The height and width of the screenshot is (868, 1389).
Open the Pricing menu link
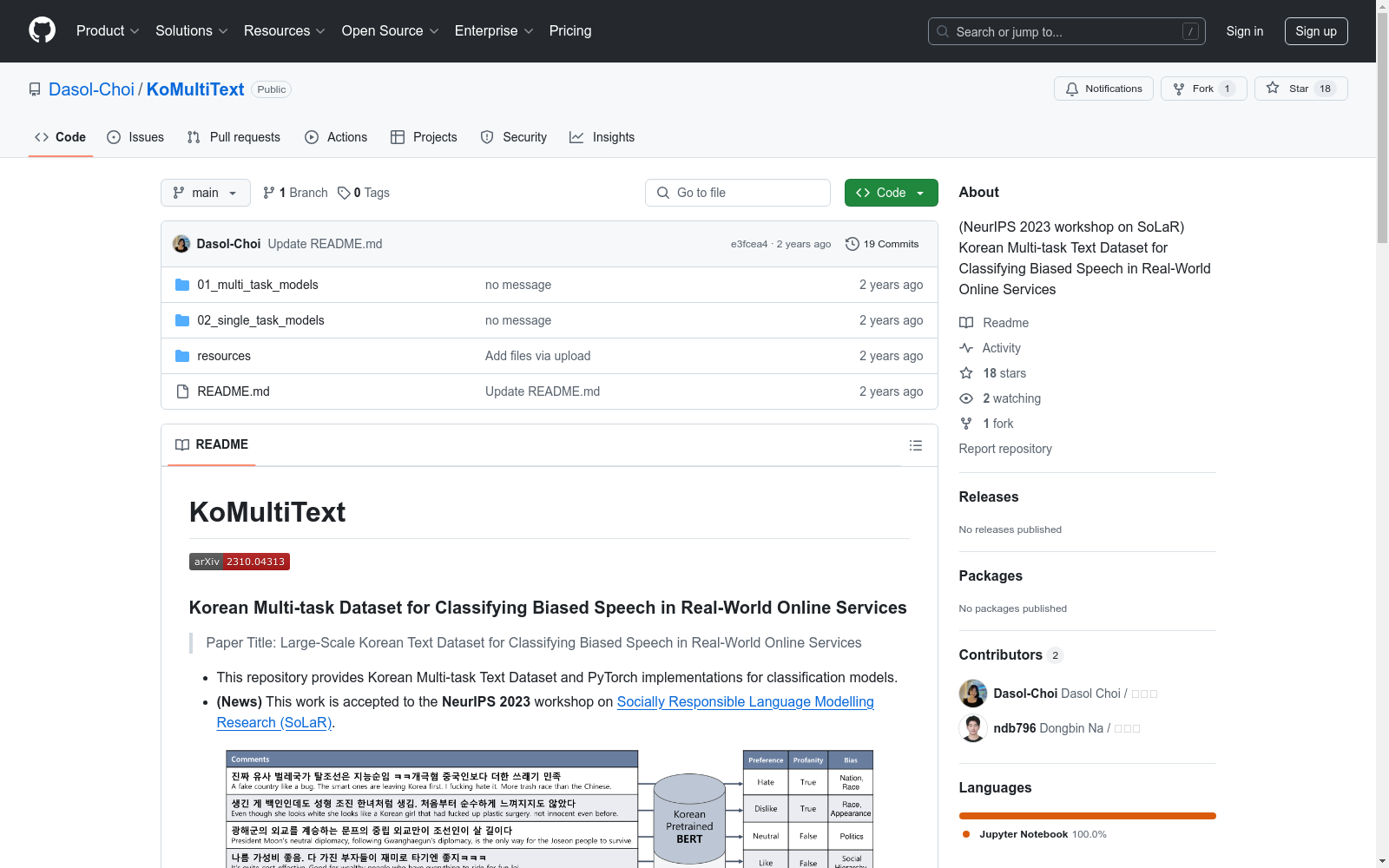pos(570,31)
